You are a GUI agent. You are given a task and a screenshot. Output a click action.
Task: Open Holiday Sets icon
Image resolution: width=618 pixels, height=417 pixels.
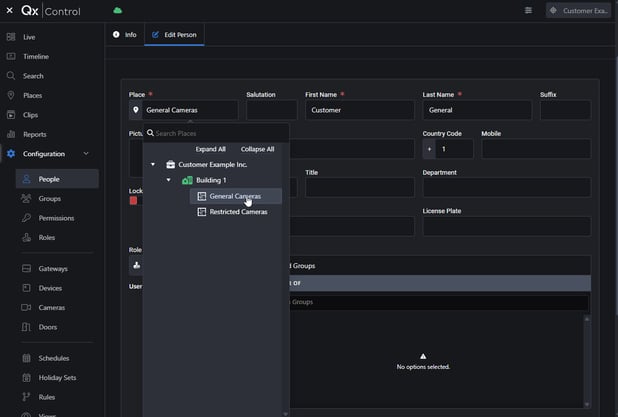click(26, 377)
